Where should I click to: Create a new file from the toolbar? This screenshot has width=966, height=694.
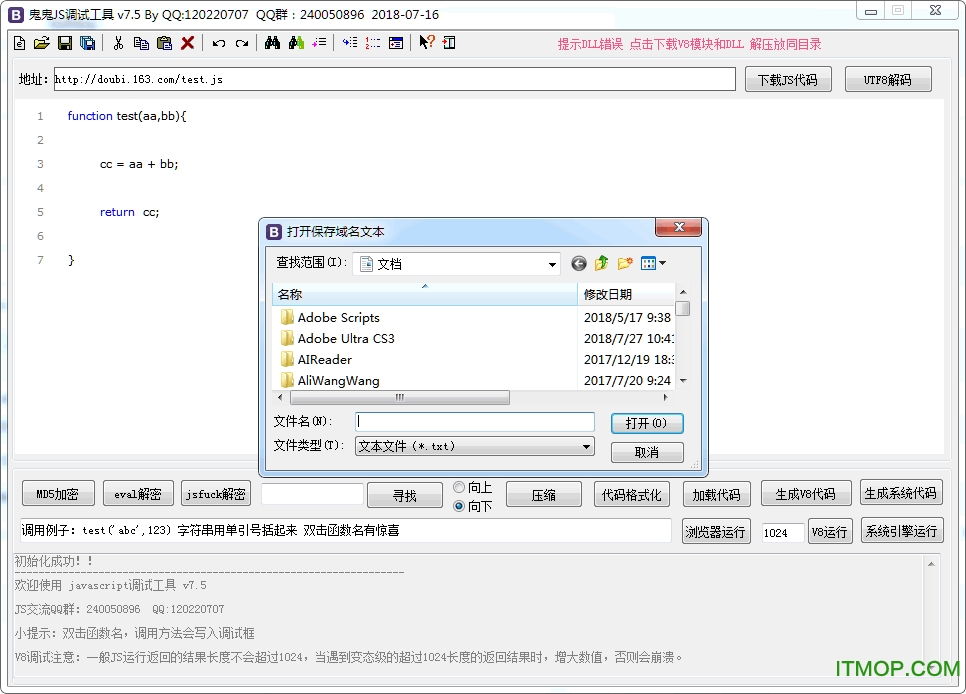point(20,43)
